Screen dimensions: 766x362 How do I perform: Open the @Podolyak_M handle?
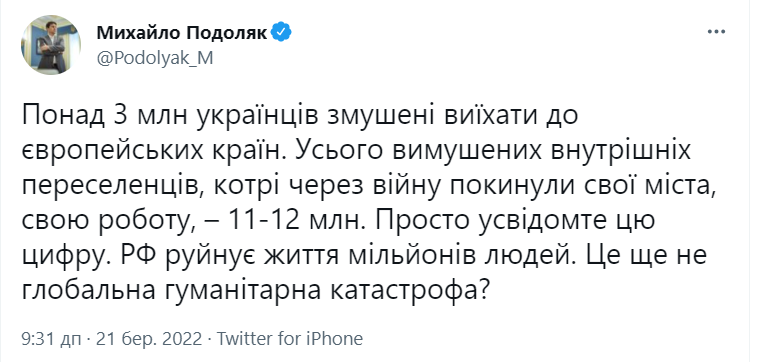click(x=154, y=58)
